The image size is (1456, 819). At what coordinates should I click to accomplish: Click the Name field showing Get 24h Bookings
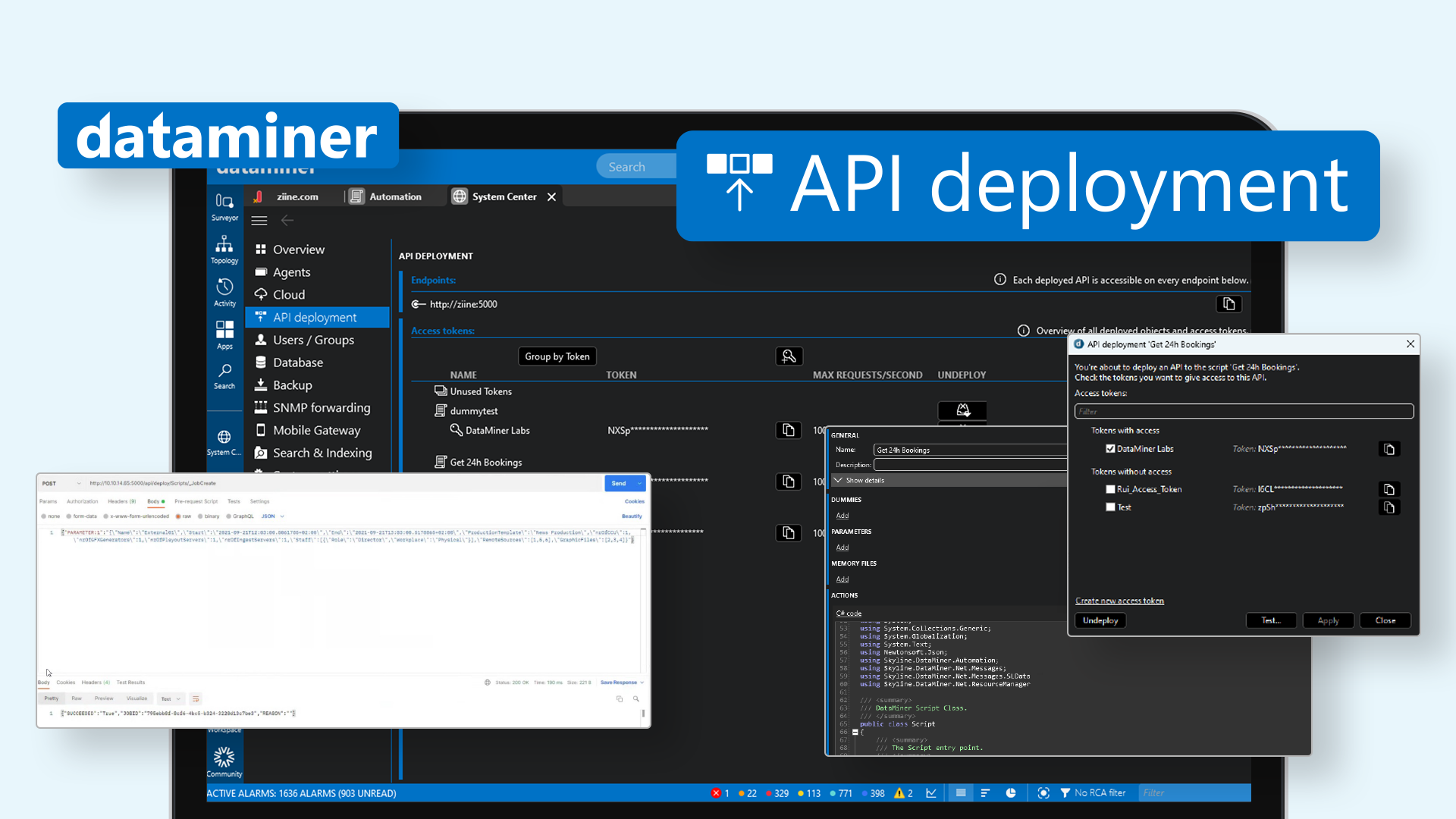[970, 450]
